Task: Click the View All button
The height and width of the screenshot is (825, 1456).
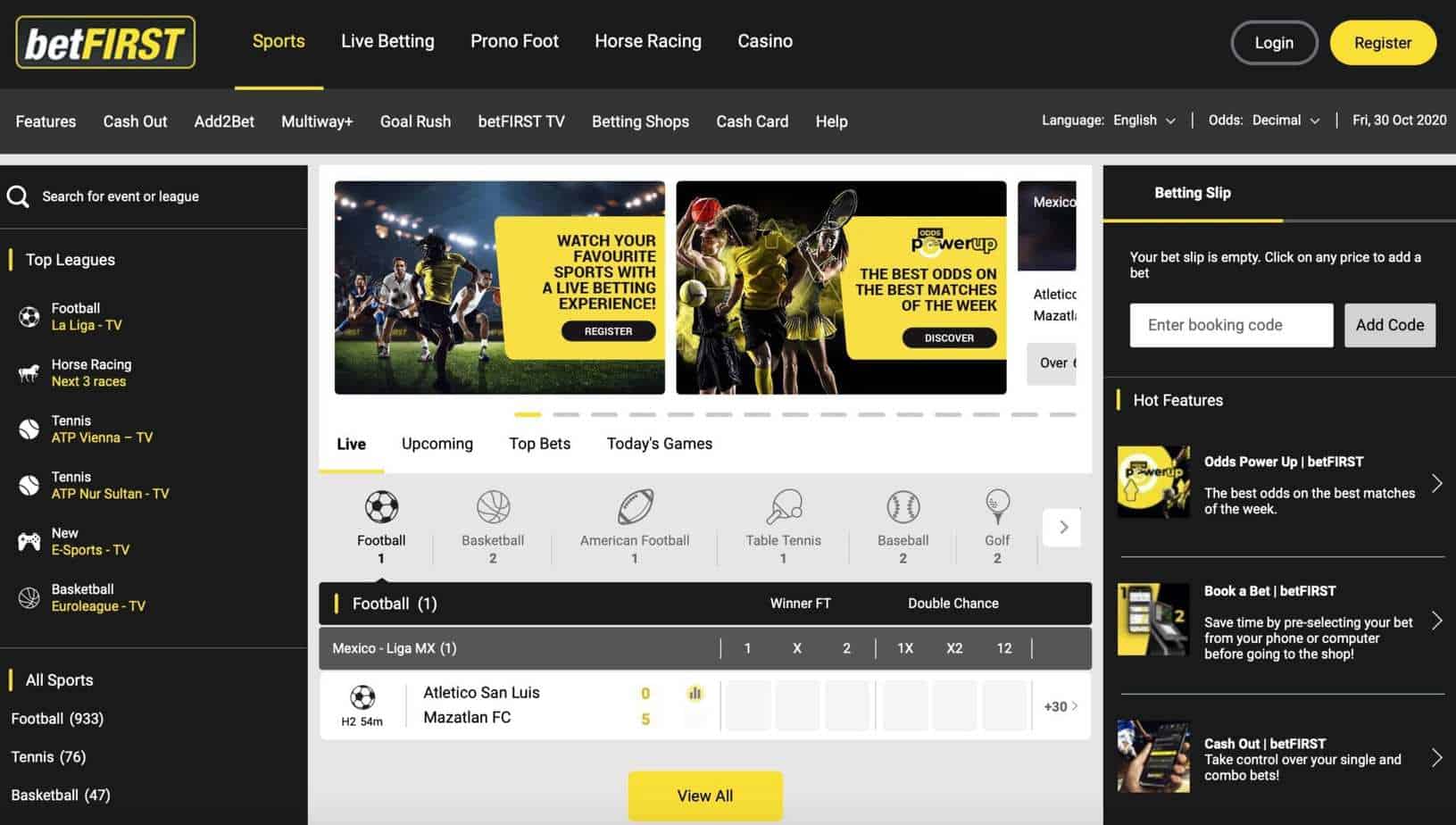Action: coord(705,796)
